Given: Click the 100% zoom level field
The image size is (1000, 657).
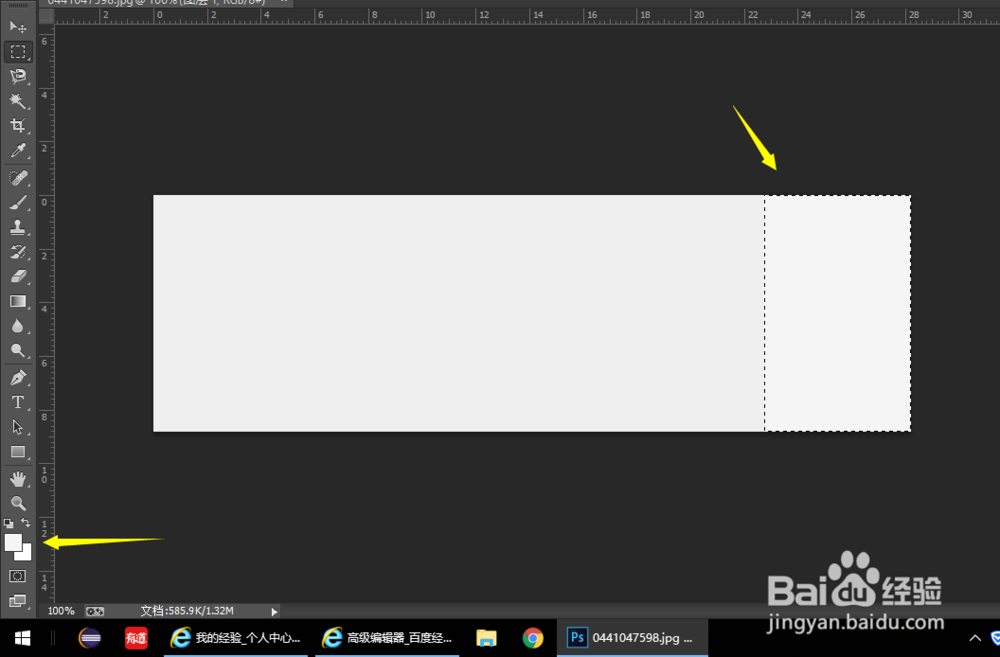Looking at the screenshot, I should [61, 611].
